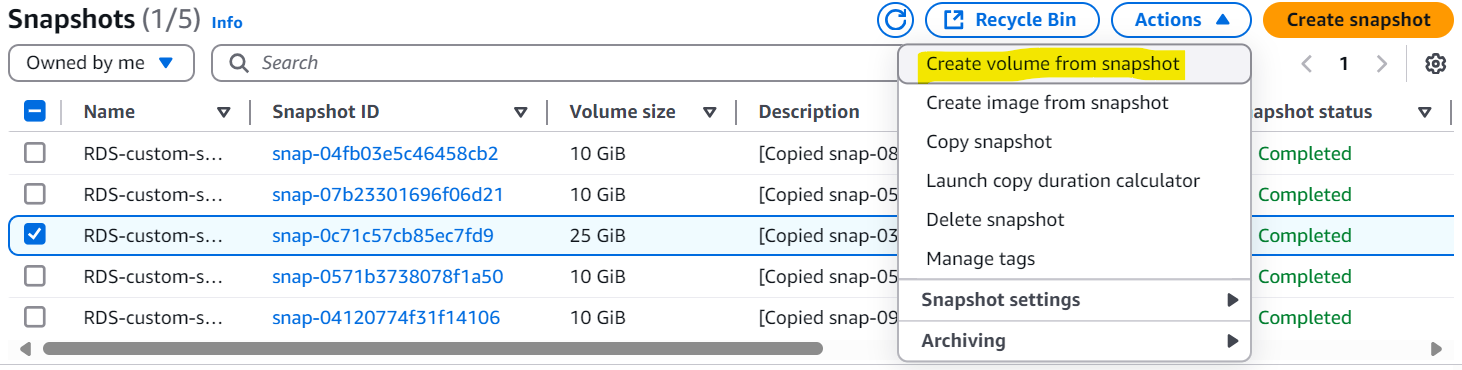Select checkbox for snap-04fb03e5c46458cb2 row

point(35,153)
